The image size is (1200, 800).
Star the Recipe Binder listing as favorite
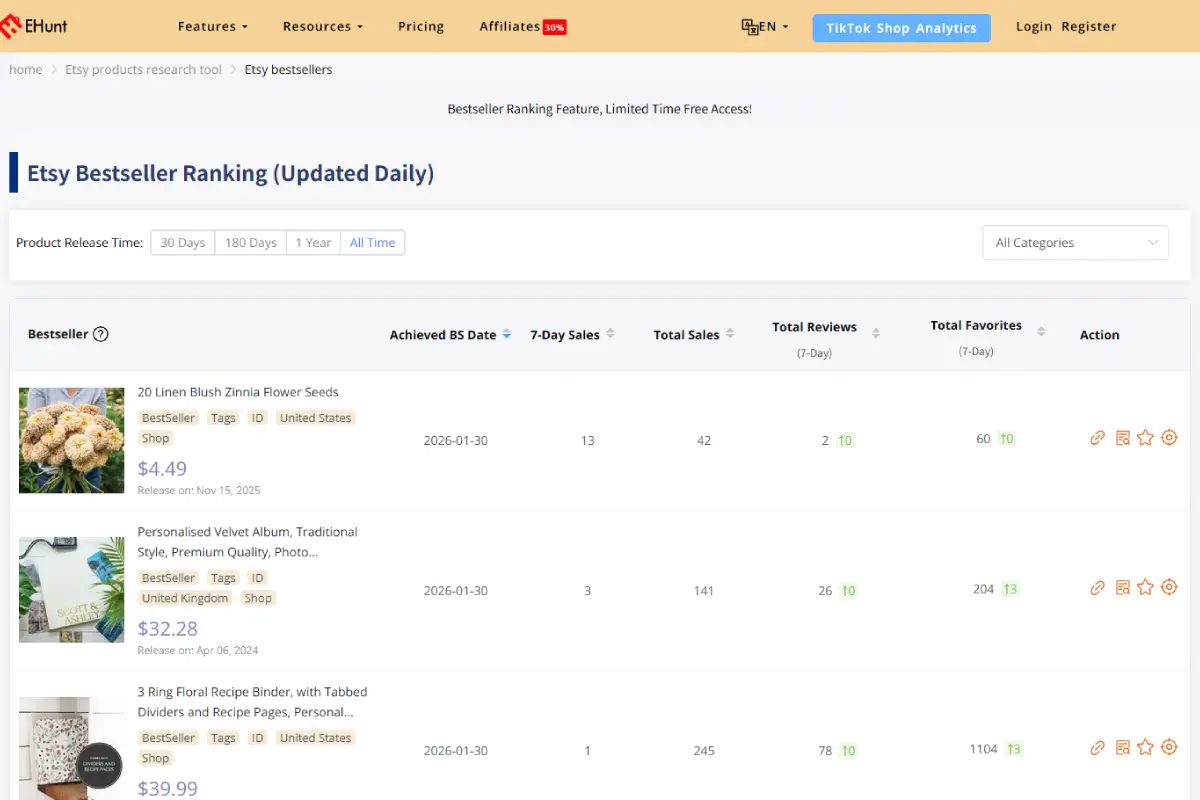[x=1145, y=747]
